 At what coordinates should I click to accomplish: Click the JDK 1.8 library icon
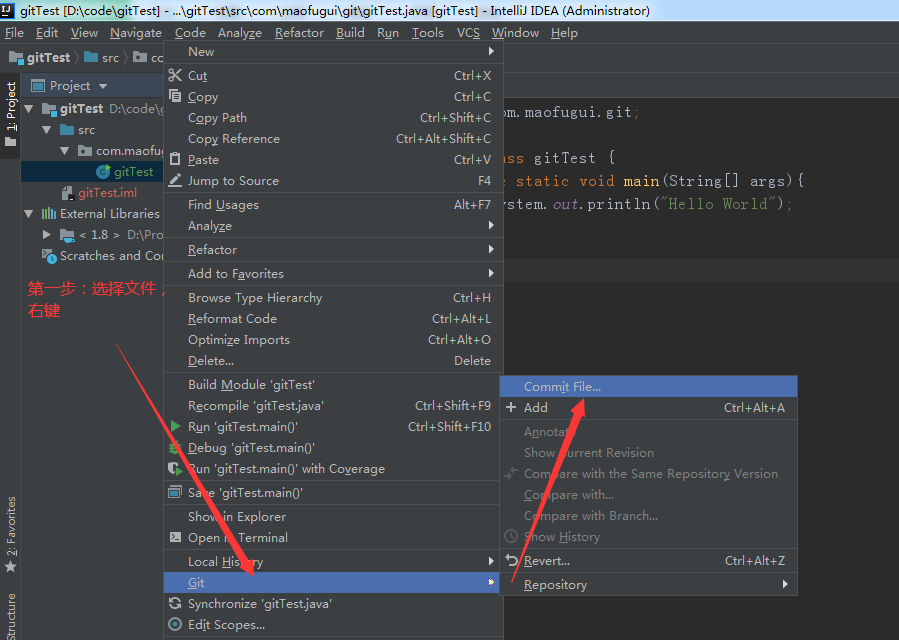[67, 235]
